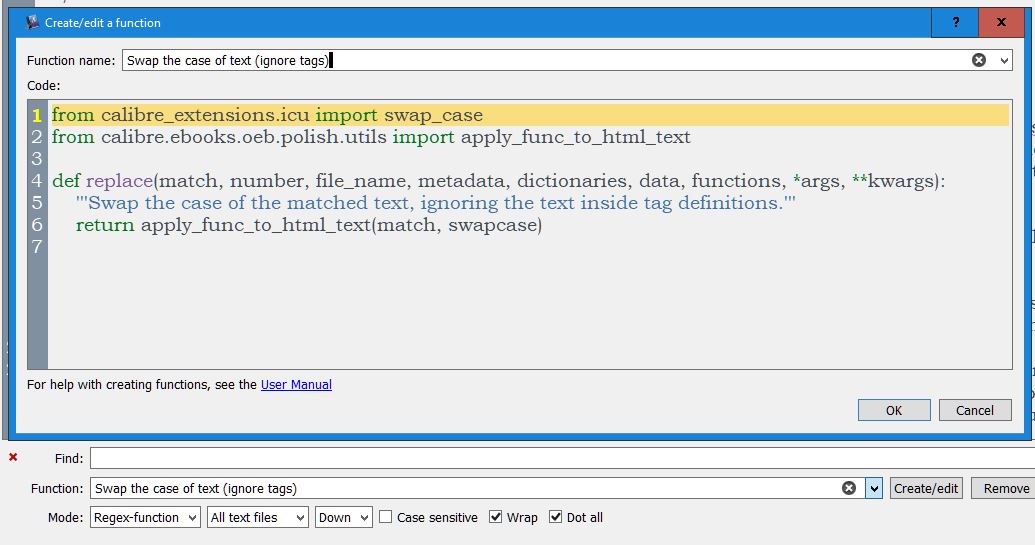This screenshot has width=1035, height=545.
Task: Enable the Case sensitive checkbox
Action: click(385, 517)
